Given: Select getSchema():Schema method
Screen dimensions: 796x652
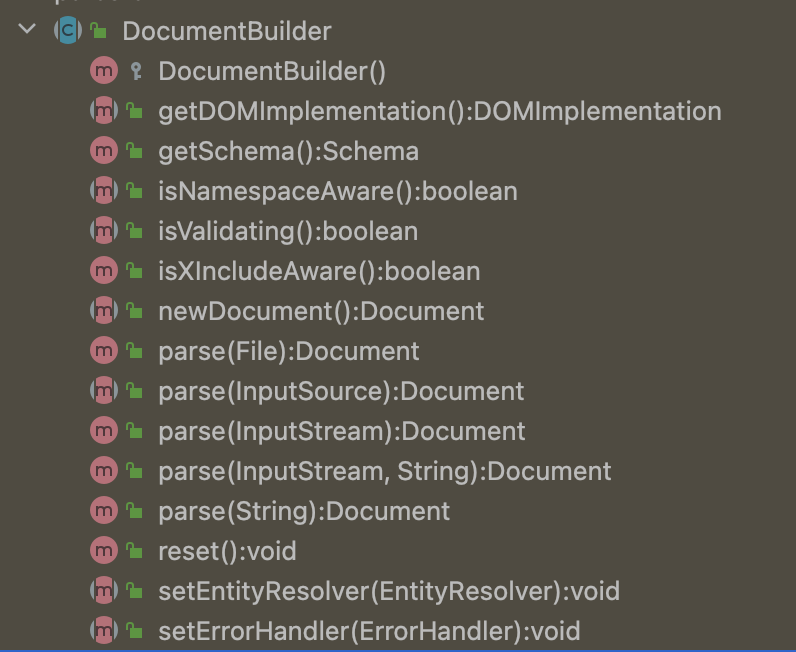Looking at the screenshot, I should [288, 151].
